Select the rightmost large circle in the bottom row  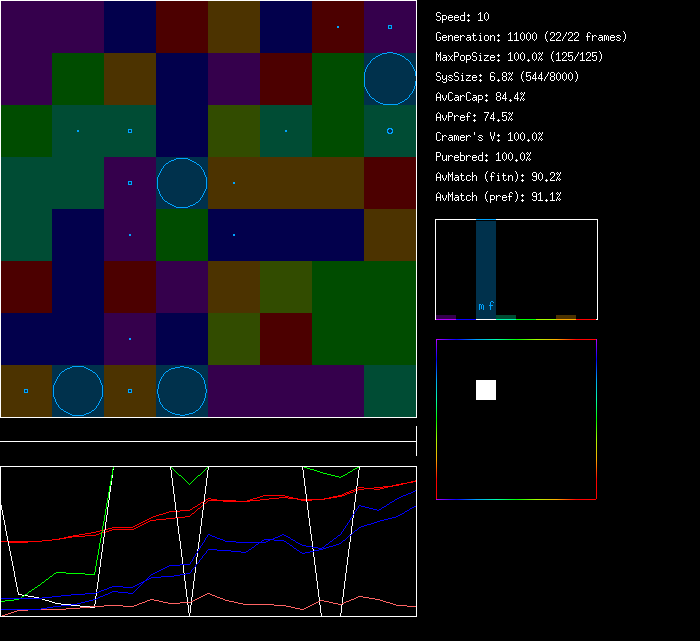(x=182, y=391)
